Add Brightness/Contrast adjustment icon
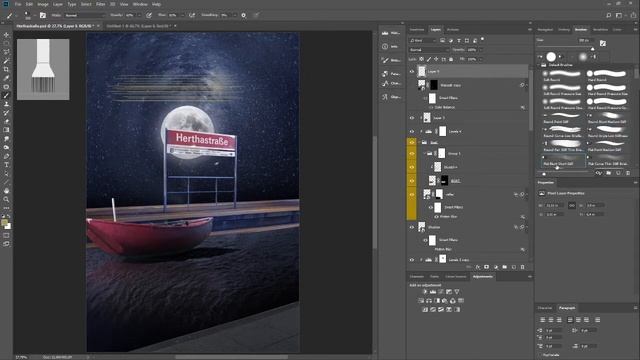The height and width of the screenshot is (360, 640). pyautogui.click(x=425, y=292)
